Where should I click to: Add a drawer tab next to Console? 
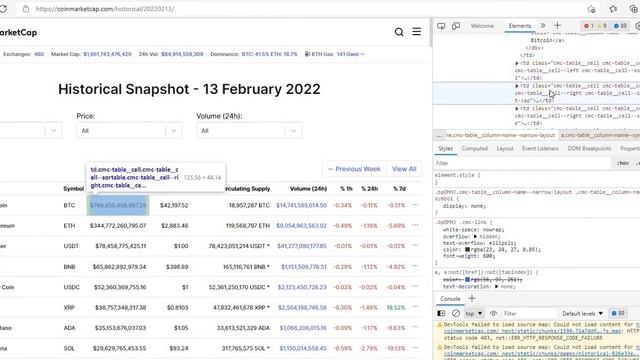[x=472, y=299]
